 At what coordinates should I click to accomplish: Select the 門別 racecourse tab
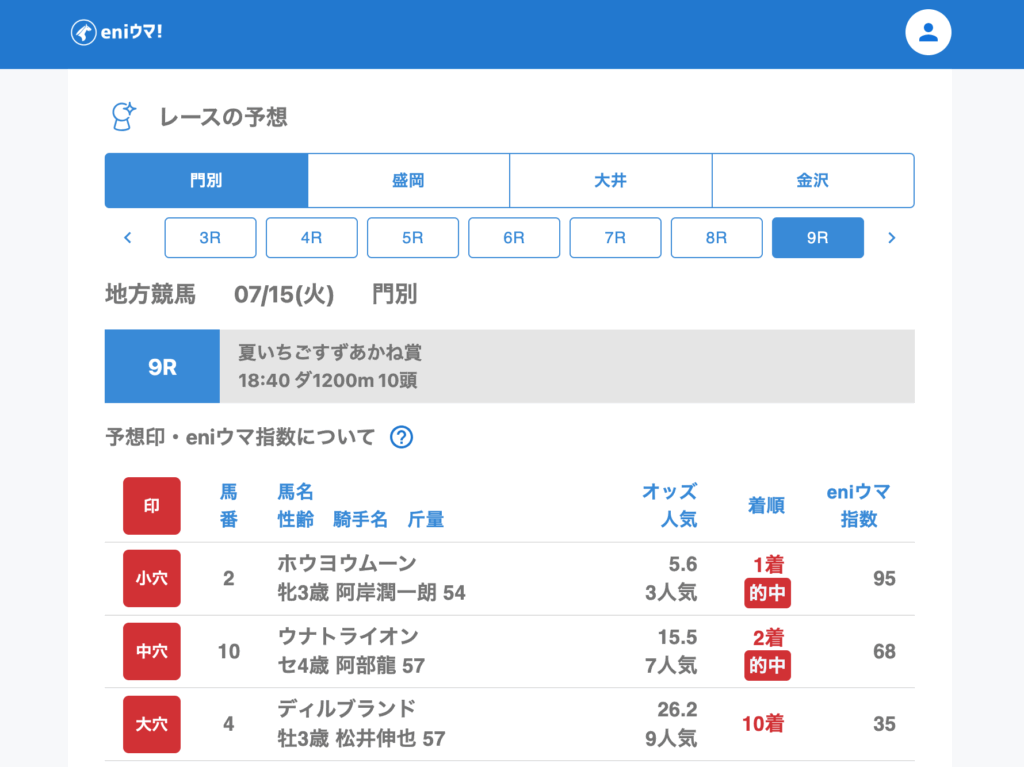point(206,181)
